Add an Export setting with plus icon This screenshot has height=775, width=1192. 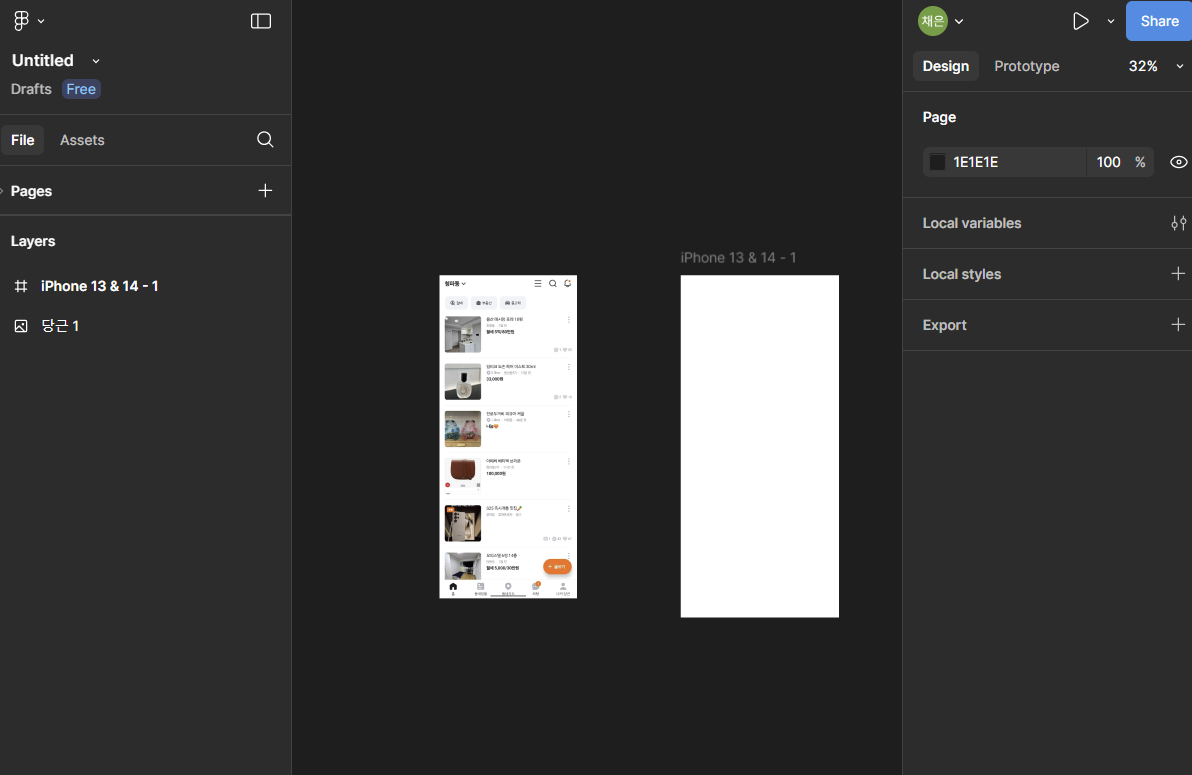[1178, 325]
